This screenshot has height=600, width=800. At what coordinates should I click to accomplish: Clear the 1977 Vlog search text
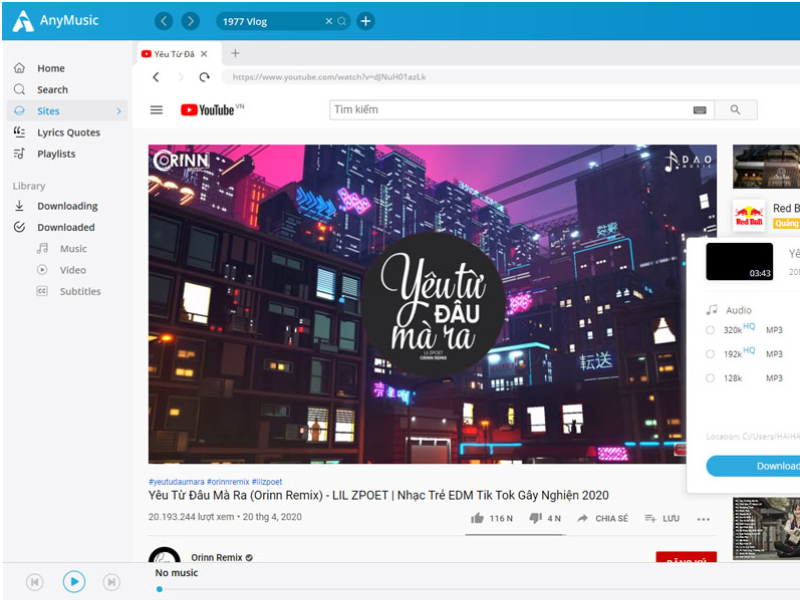329,21
